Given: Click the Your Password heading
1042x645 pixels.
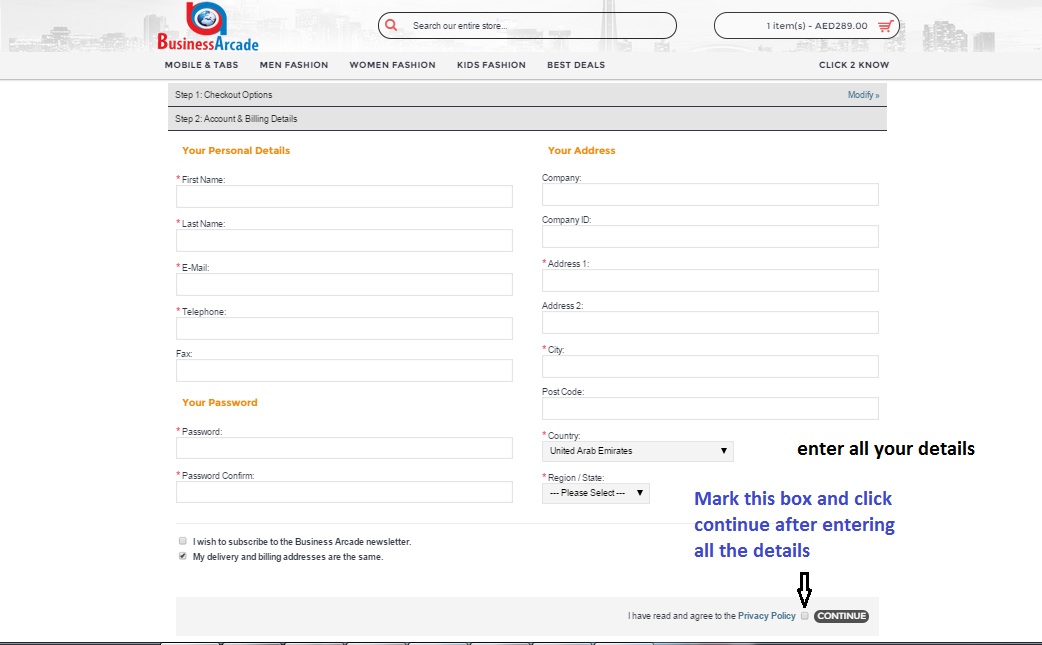Looking at the screenshot, I should [219, 403].
